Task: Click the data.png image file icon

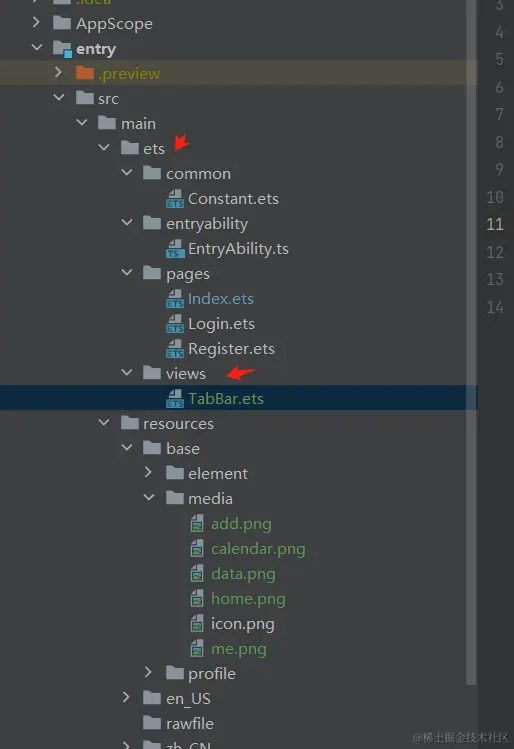Action: coord(197,573)
